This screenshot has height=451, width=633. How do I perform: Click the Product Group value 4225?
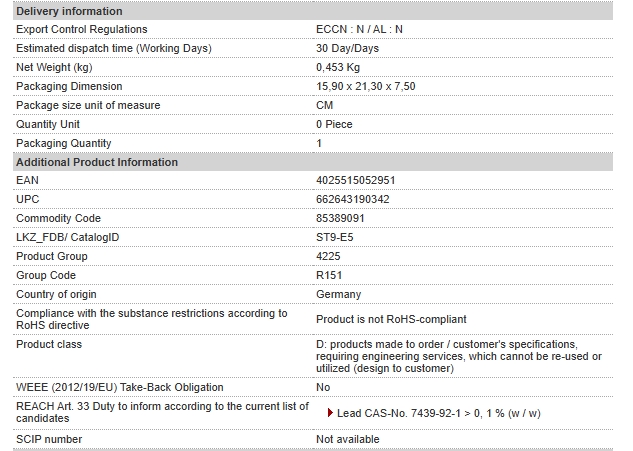click(328, 256)
